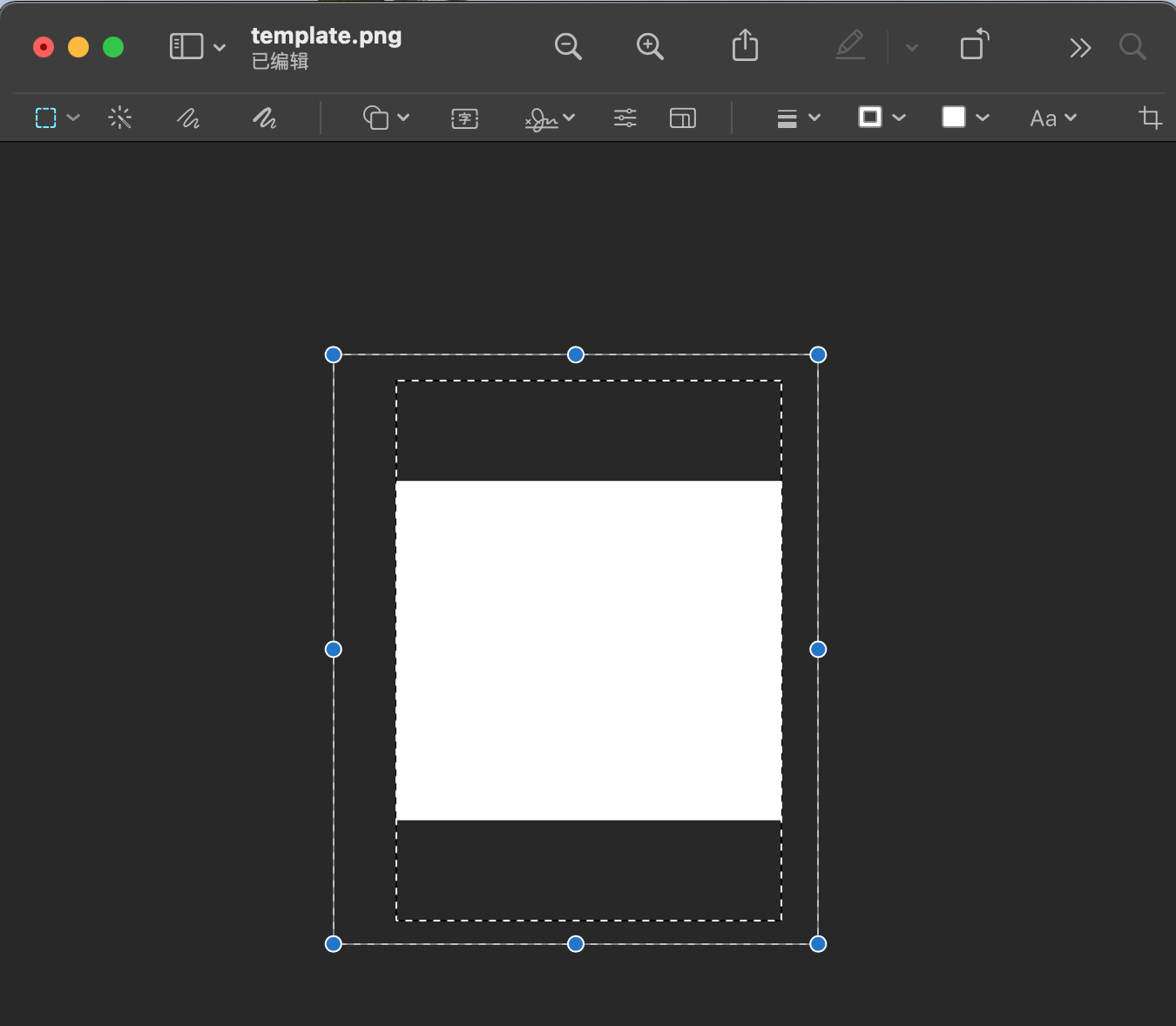
Task: Expand the text style dropdown arrow
Action: pyautogui.click(x=1071, y=117)
